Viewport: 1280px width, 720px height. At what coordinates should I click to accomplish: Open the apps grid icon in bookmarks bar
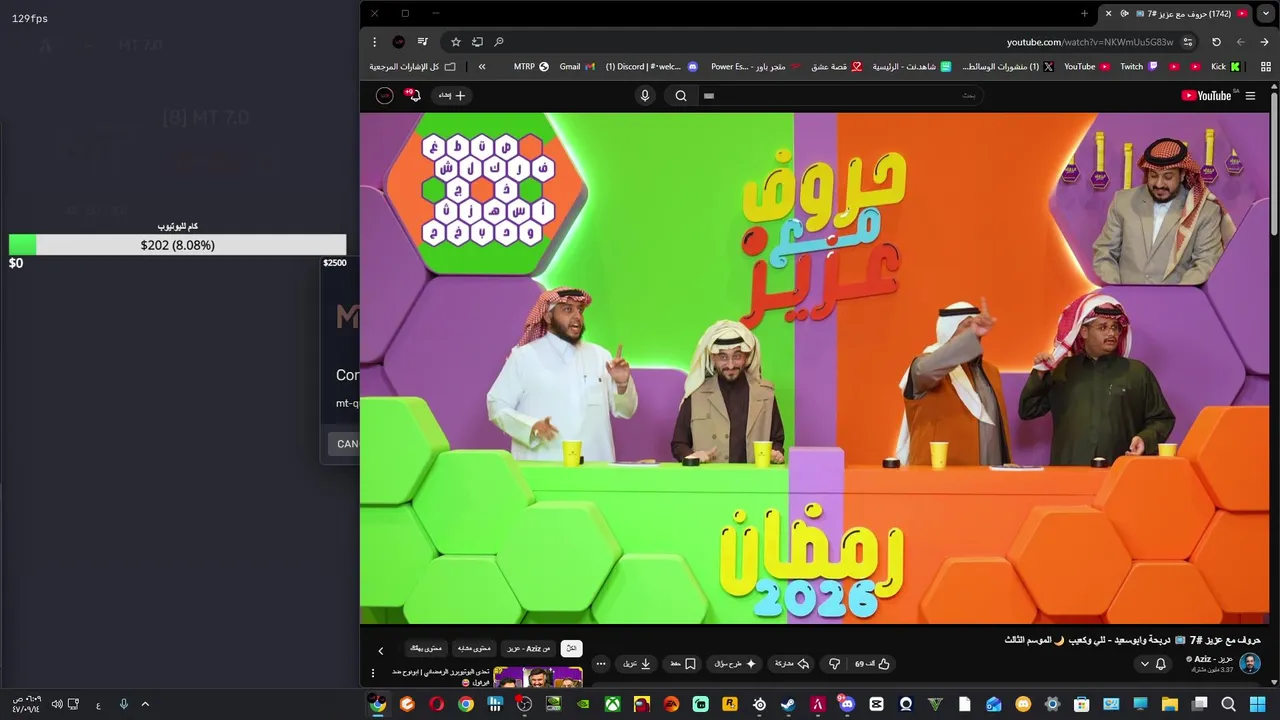coord(1266,67)
